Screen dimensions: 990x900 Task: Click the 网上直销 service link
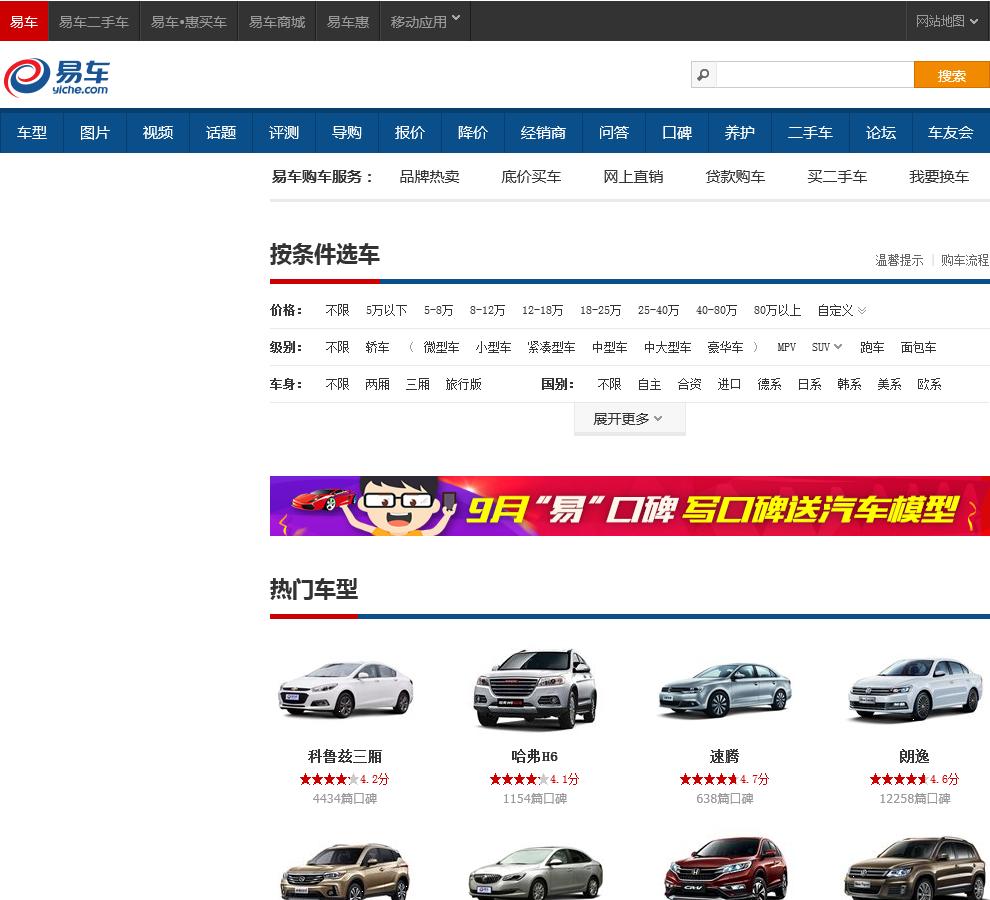(x=633, y=177)
